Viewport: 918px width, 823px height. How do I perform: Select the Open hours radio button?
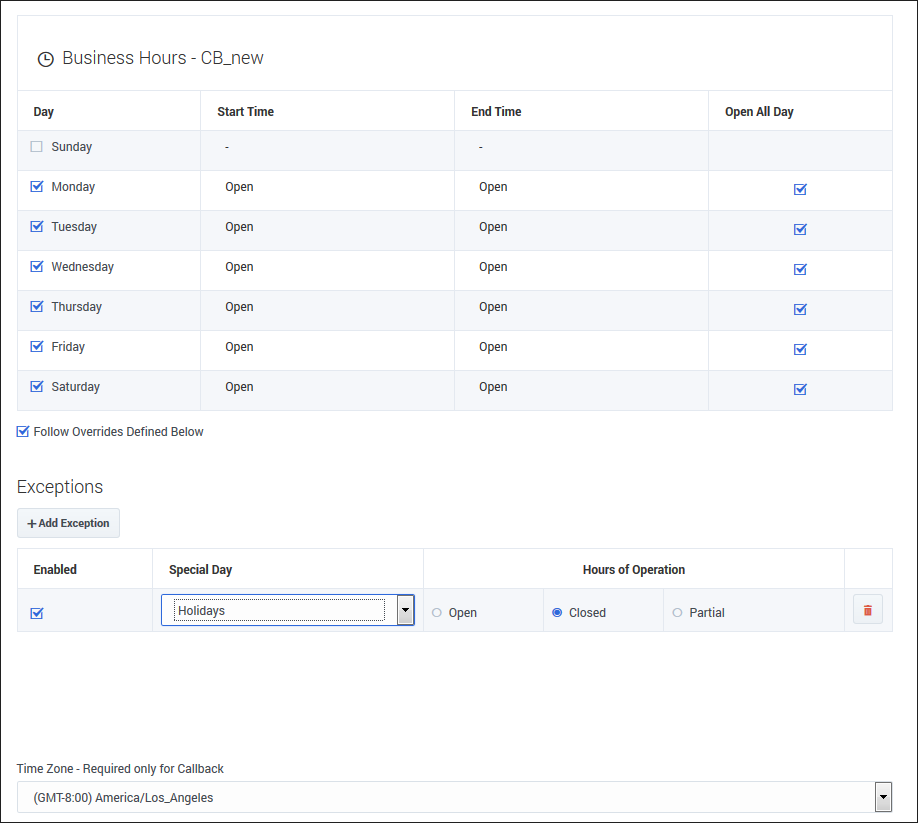pyautogui.click(x=437, y=613)
